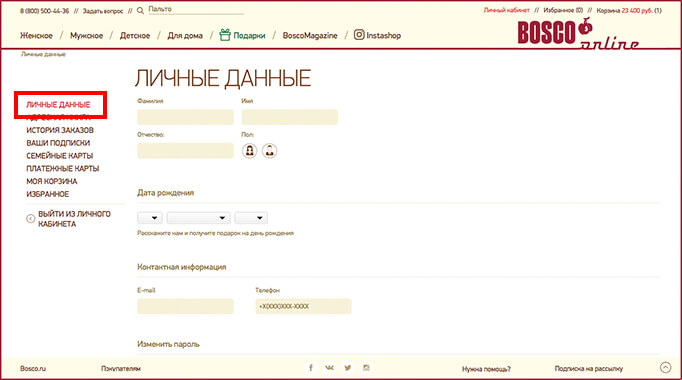Click phone number 8 (800) 500-44-36

[44, 11]
